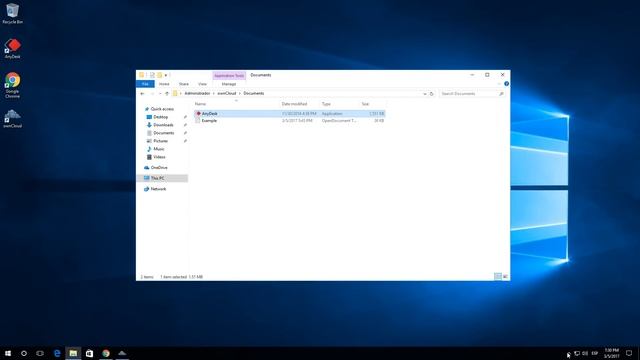Switch to the Manage ribbon tab
Viewport: 640px width, 360px height.
pos(229,84)
